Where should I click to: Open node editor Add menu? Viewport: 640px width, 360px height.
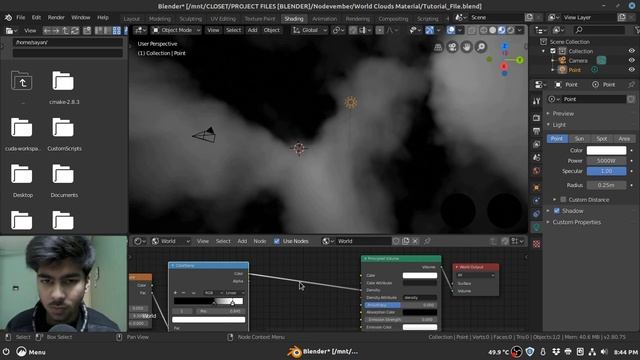click(242, 241)
